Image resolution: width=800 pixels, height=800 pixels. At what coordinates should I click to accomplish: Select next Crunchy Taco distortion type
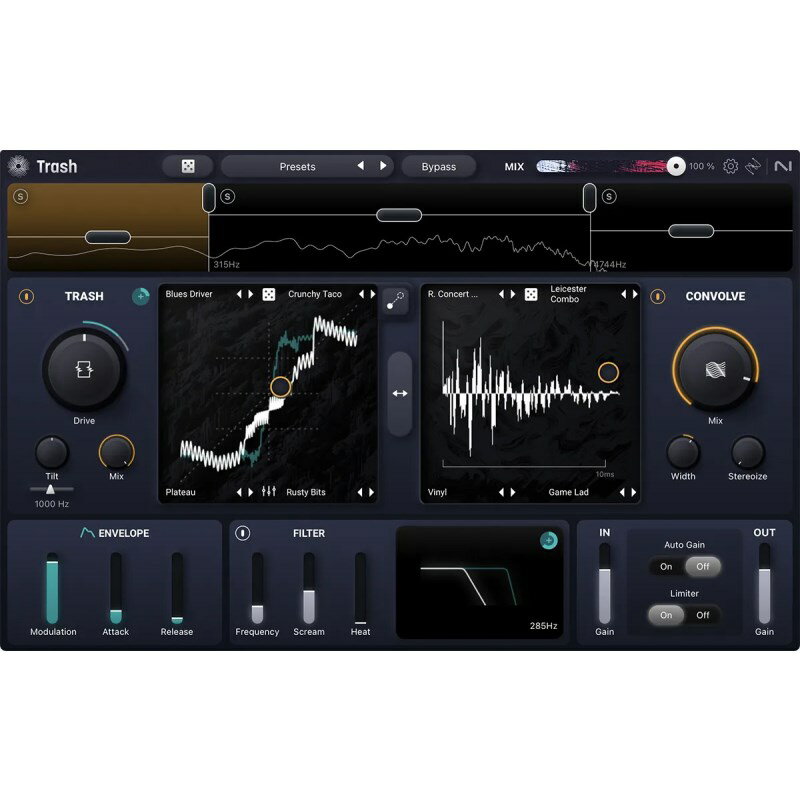(371, 294)
